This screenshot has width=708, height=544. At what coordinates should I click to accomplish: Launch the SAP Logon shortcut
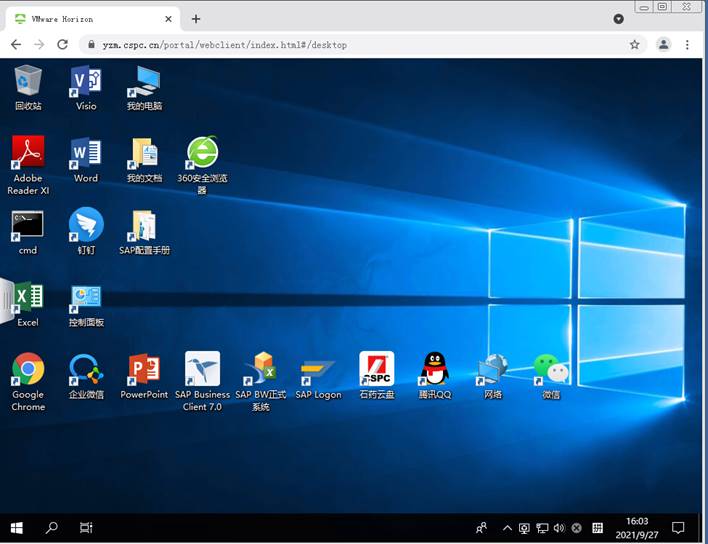[318, 379]
